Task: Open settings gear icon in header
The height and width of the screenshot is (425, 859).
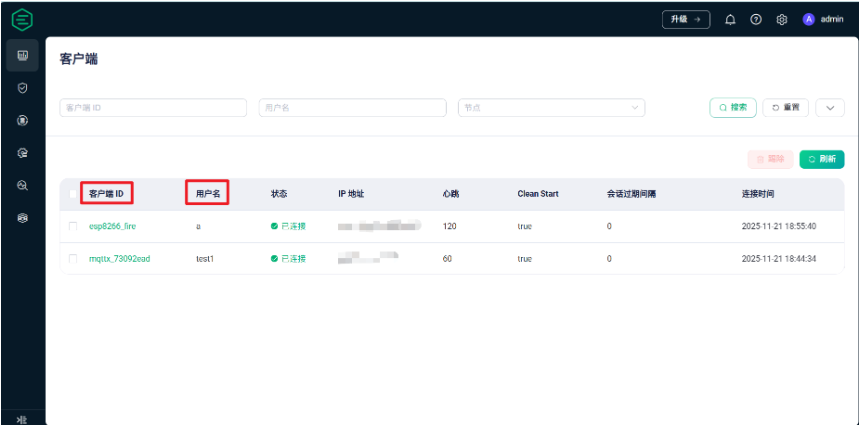Action: click(782, 20)
